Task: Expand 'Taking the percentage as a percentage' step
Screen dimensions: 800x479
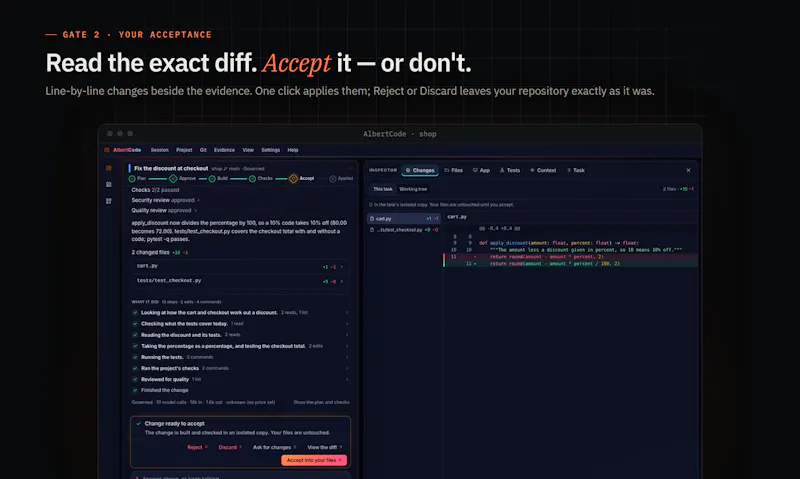Action: click(240, 346)
